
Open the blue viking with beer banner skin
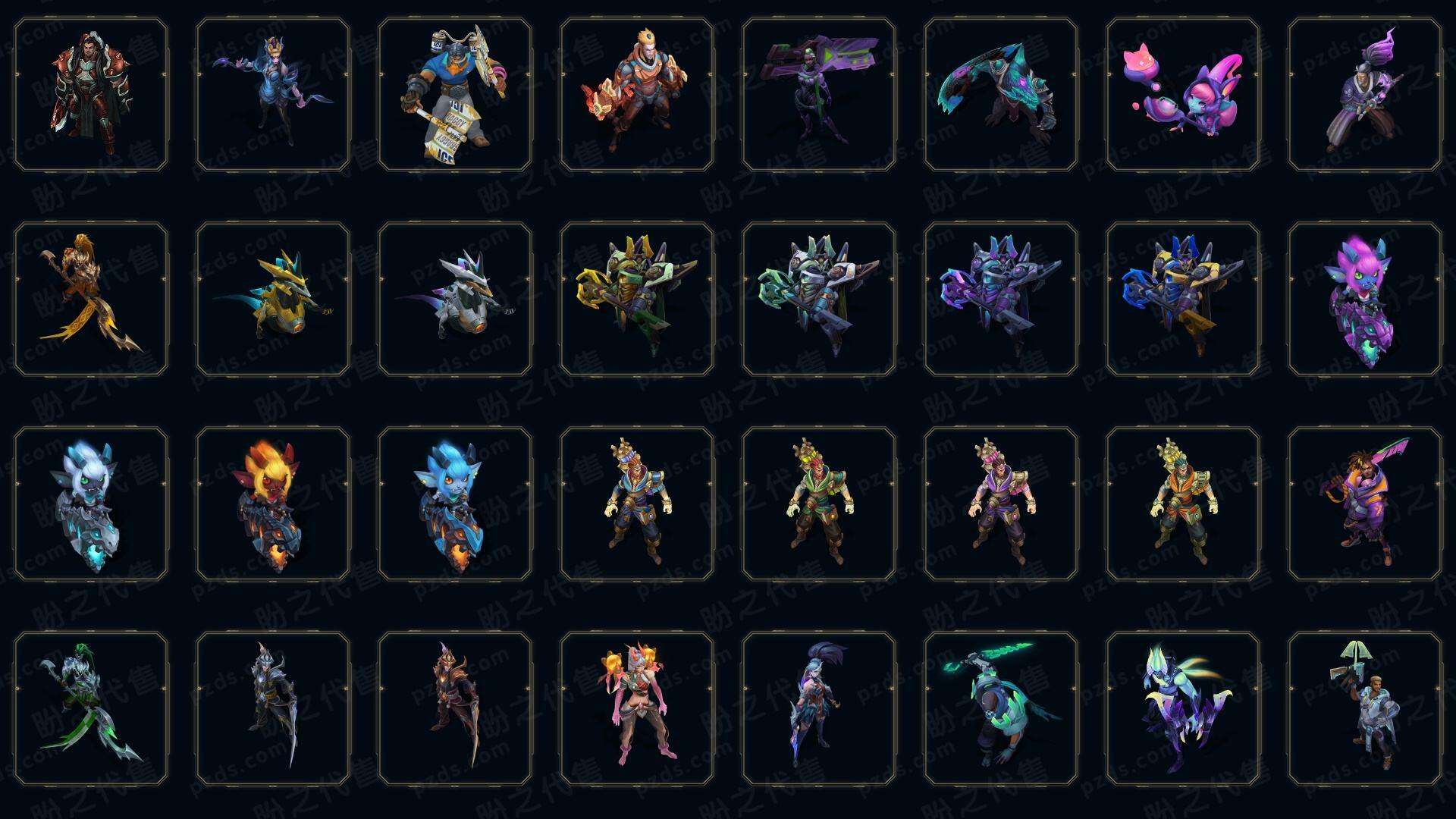click(455, 95)
